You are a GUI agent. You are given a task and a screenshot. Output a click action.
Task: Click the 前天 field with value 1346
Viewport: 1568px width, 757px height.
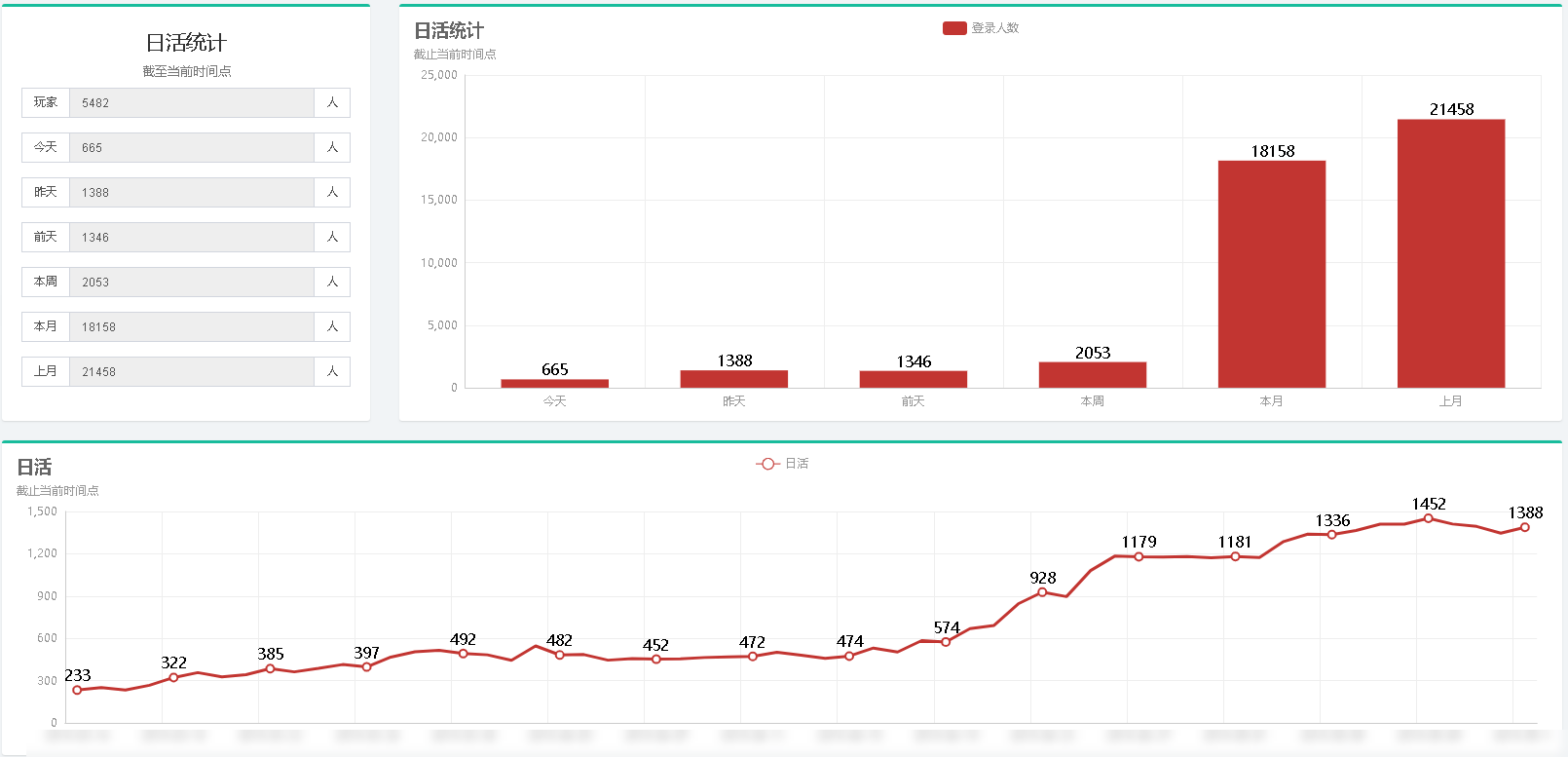coord(192,238)
